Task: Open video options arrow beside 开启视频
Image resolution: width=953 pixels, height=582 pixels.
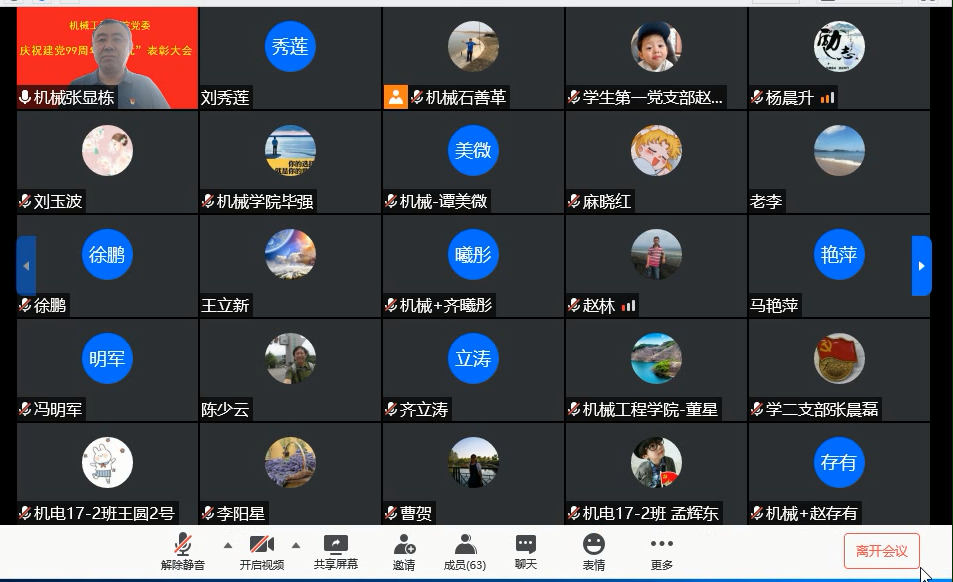Action: pos(296,545)
